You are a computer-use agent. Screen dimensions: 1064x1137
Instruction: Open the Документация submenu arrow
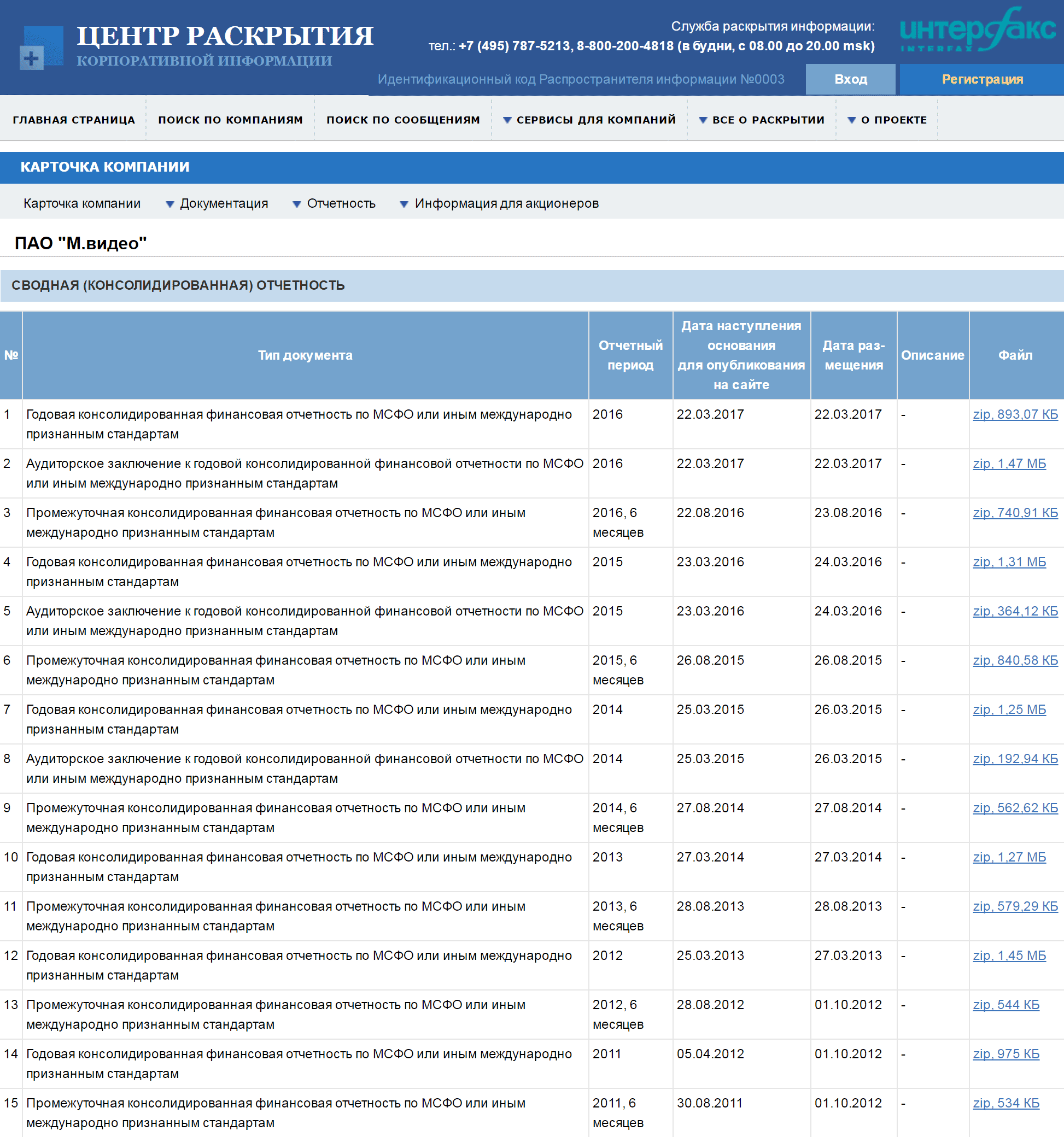[170, 204]
